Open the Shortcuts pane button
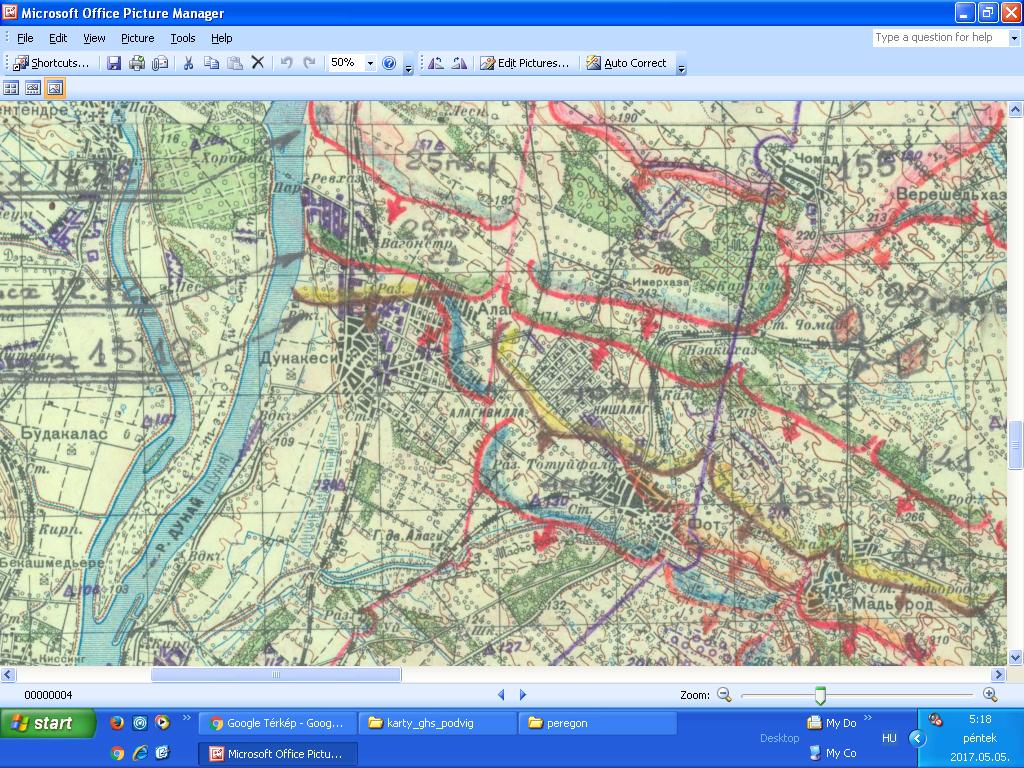The image size is (1024, 768). pyautogui.click(x=51, y=63)
